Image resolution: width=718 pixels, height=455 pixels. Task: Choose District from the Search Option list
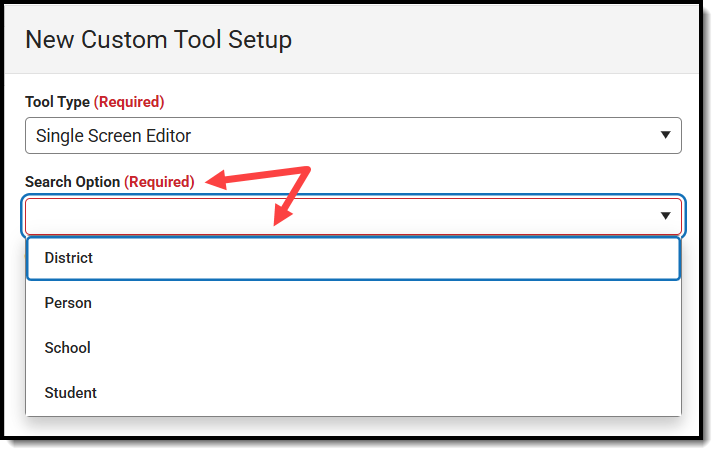click(x=353, y=258)
